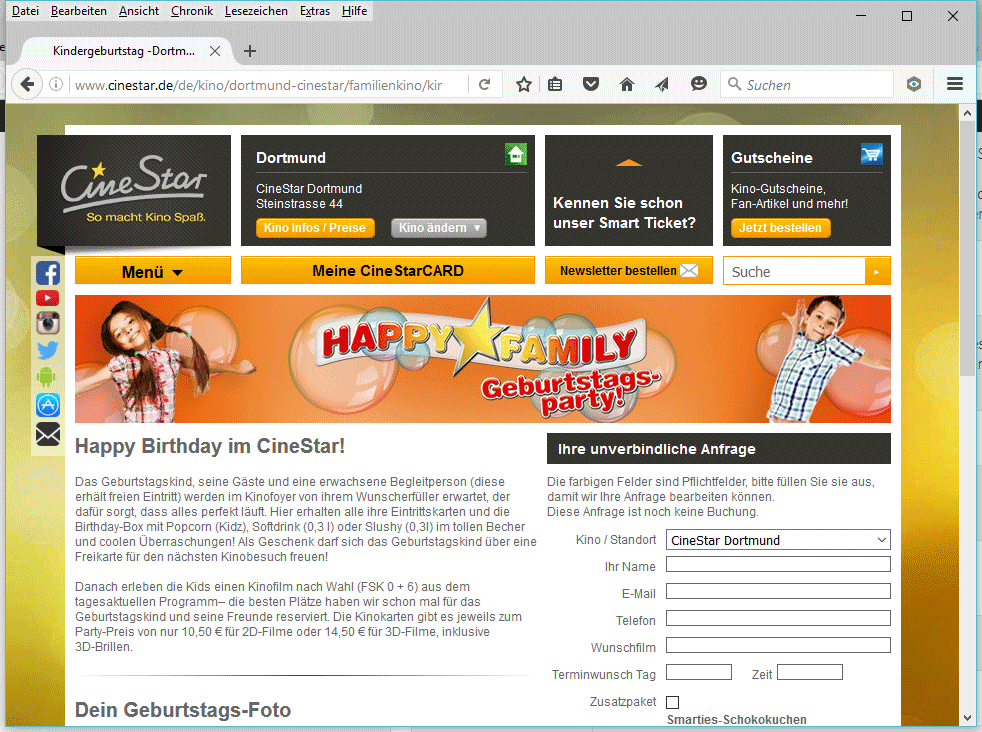Click the paper plane send icon in toolbar
Screen dimensions: 982x732
tap(662, 84)
